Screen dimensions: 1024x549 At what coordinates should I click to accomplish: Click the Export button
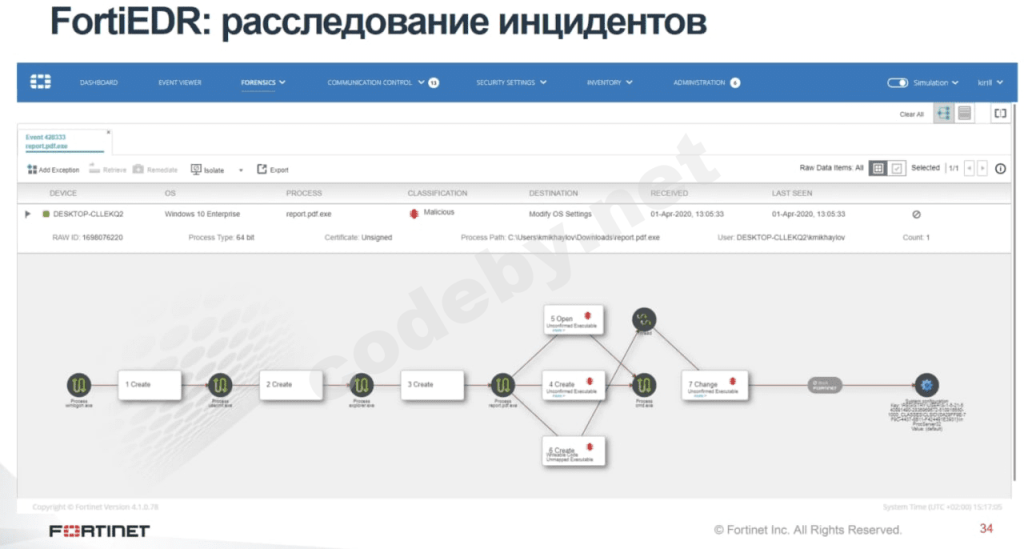click(272, 170)
